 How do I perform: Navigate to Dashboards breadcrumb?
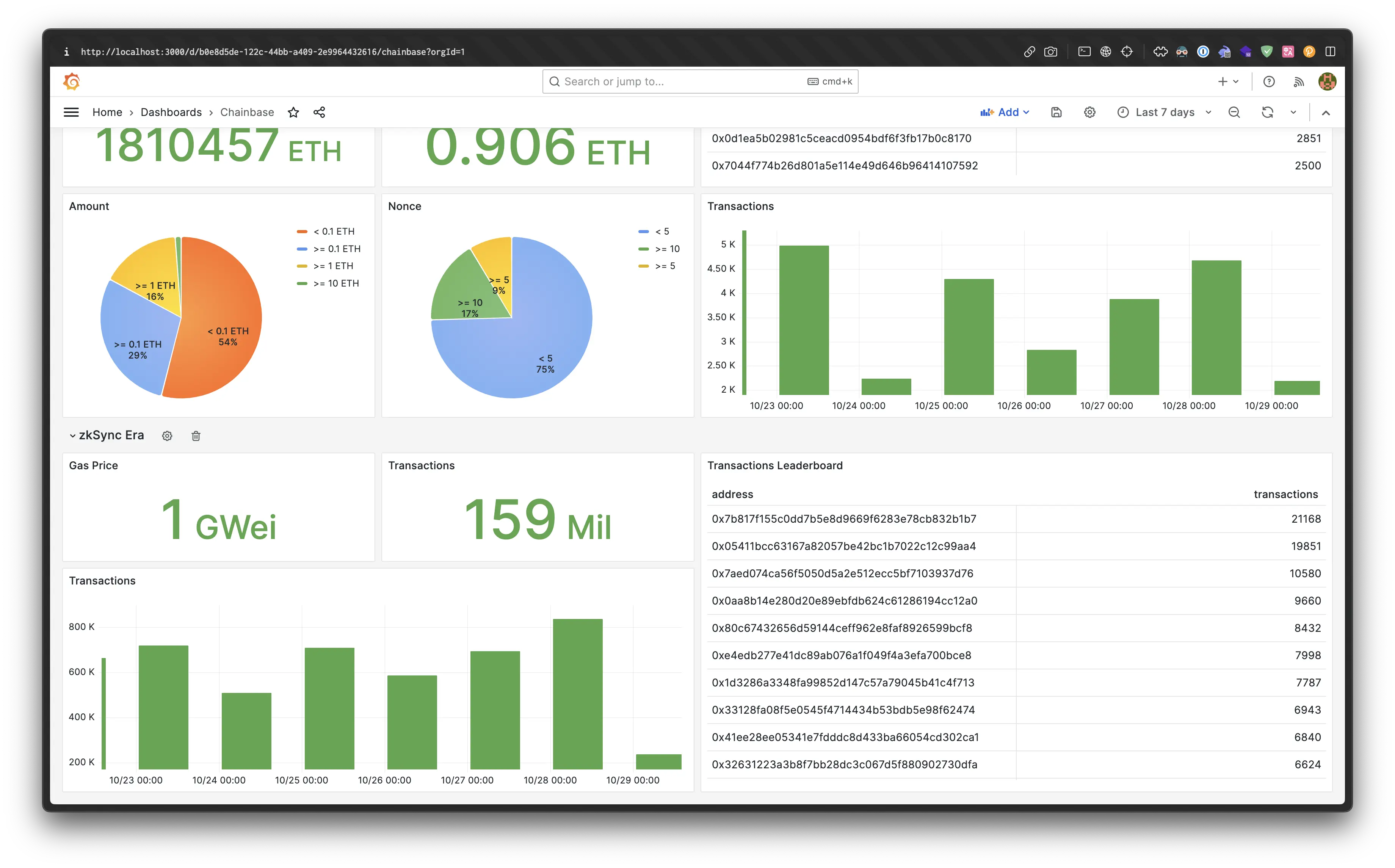(171, 113)
